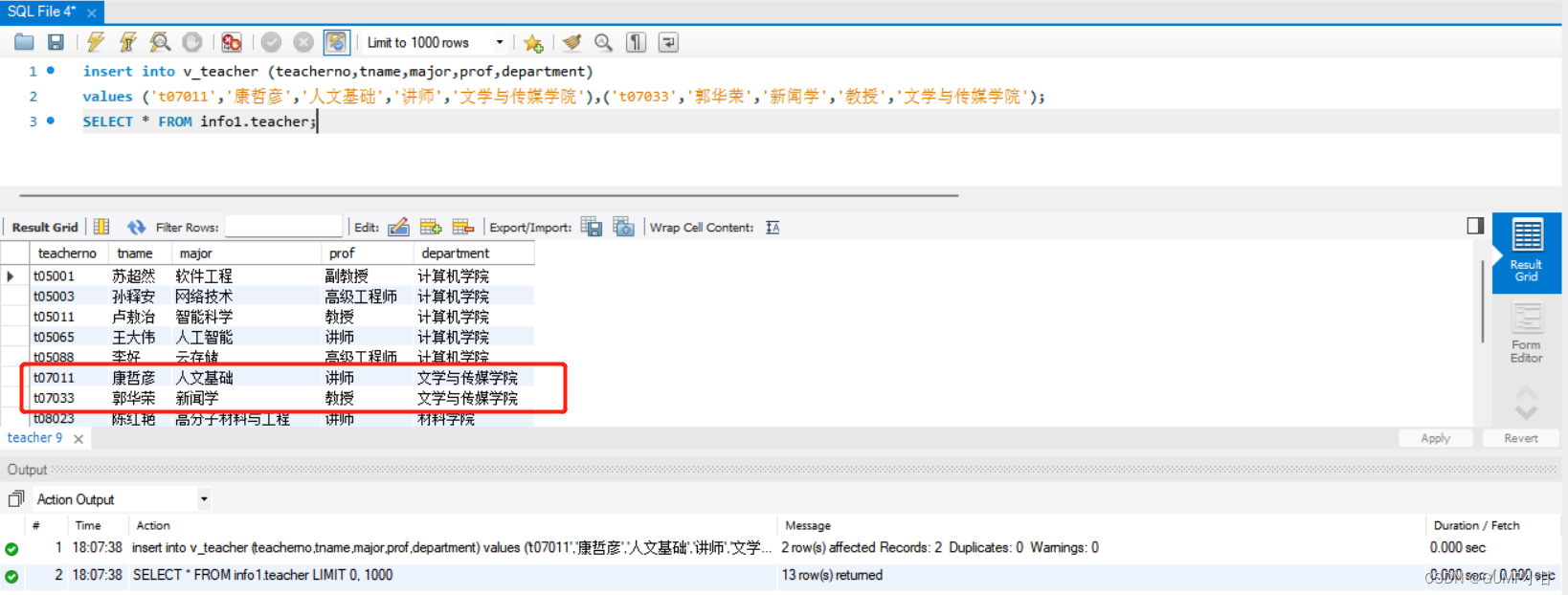Delete selected rows with the table-minus icon
The image size is (1568, 595).
(x=463, y=227)
